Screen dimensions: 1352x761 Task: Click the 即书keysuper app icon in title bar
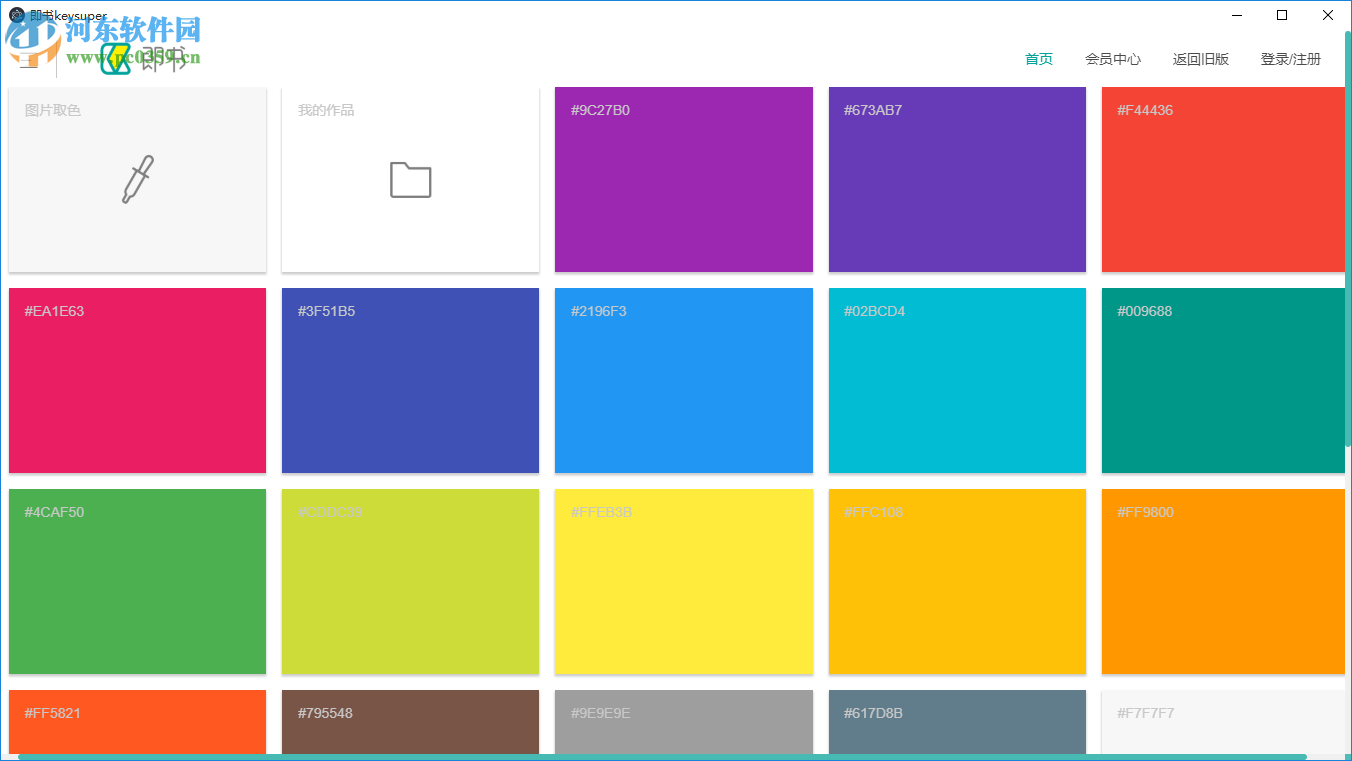pyautogui.click(x=17, y=15)
